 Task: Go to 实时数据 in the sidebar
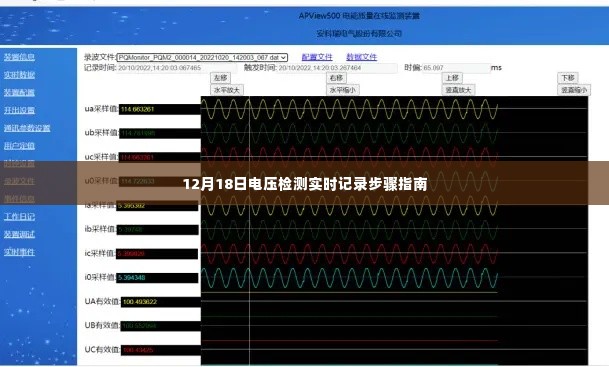[19, 75]
